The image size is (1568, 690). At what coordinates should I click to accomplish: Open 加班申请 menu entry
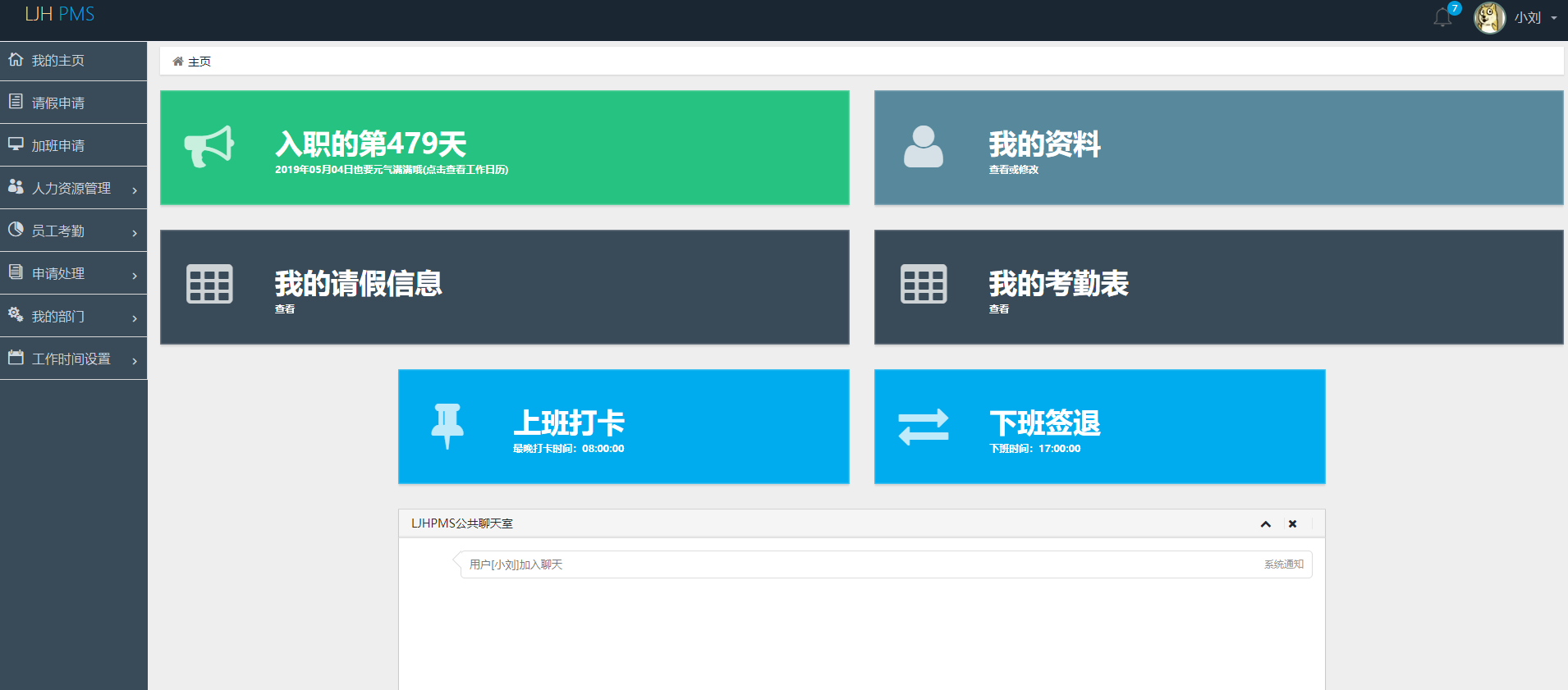point(74,145)
